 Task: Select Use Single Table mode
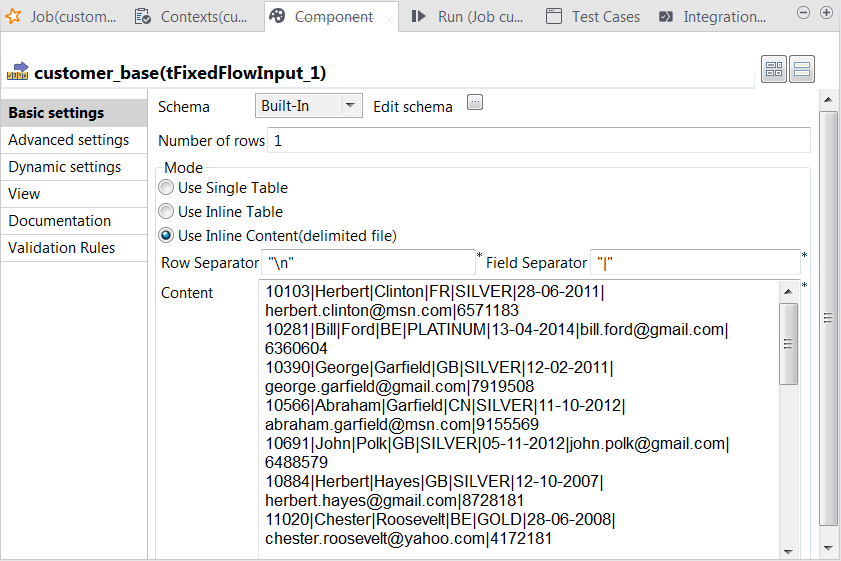point(166,188)
